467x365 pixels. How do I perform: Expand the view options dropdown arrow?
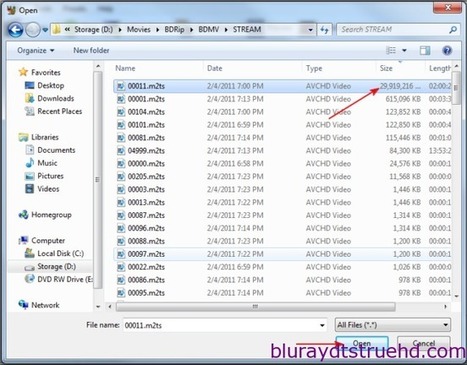coord(404,51)
